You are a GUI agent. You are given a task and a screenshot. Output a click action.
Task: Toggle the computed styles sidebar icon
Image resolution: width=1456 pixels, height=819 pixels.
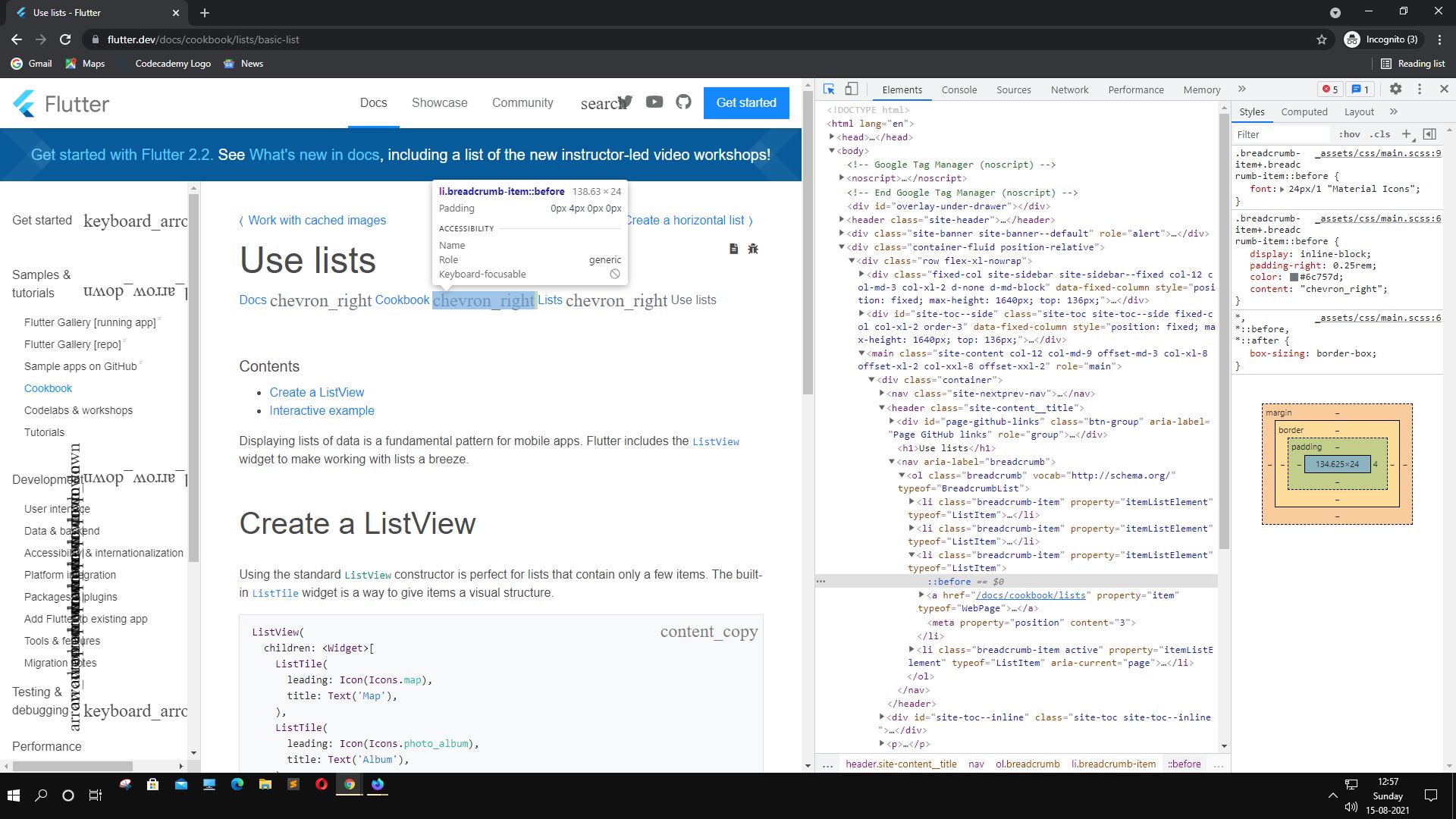(1429, 134)
